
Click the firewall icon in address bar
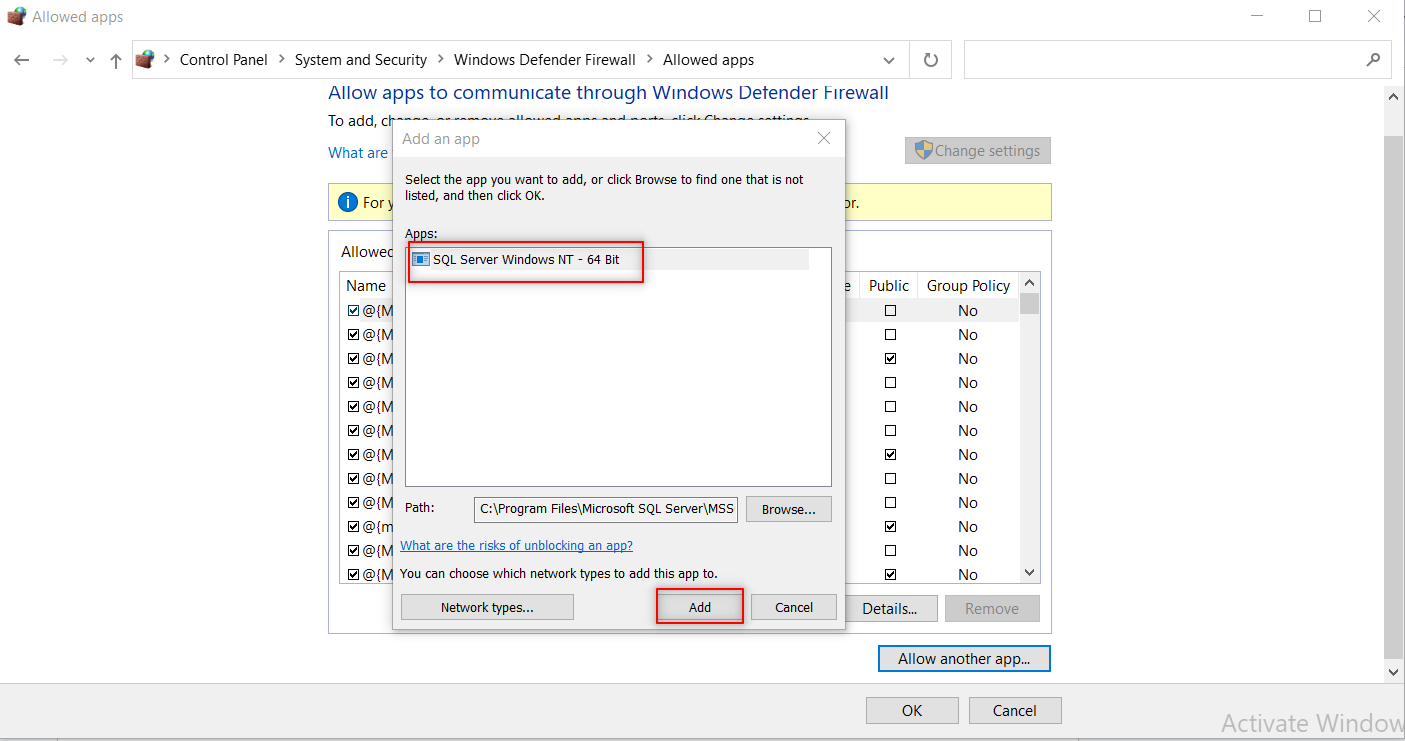146,59
